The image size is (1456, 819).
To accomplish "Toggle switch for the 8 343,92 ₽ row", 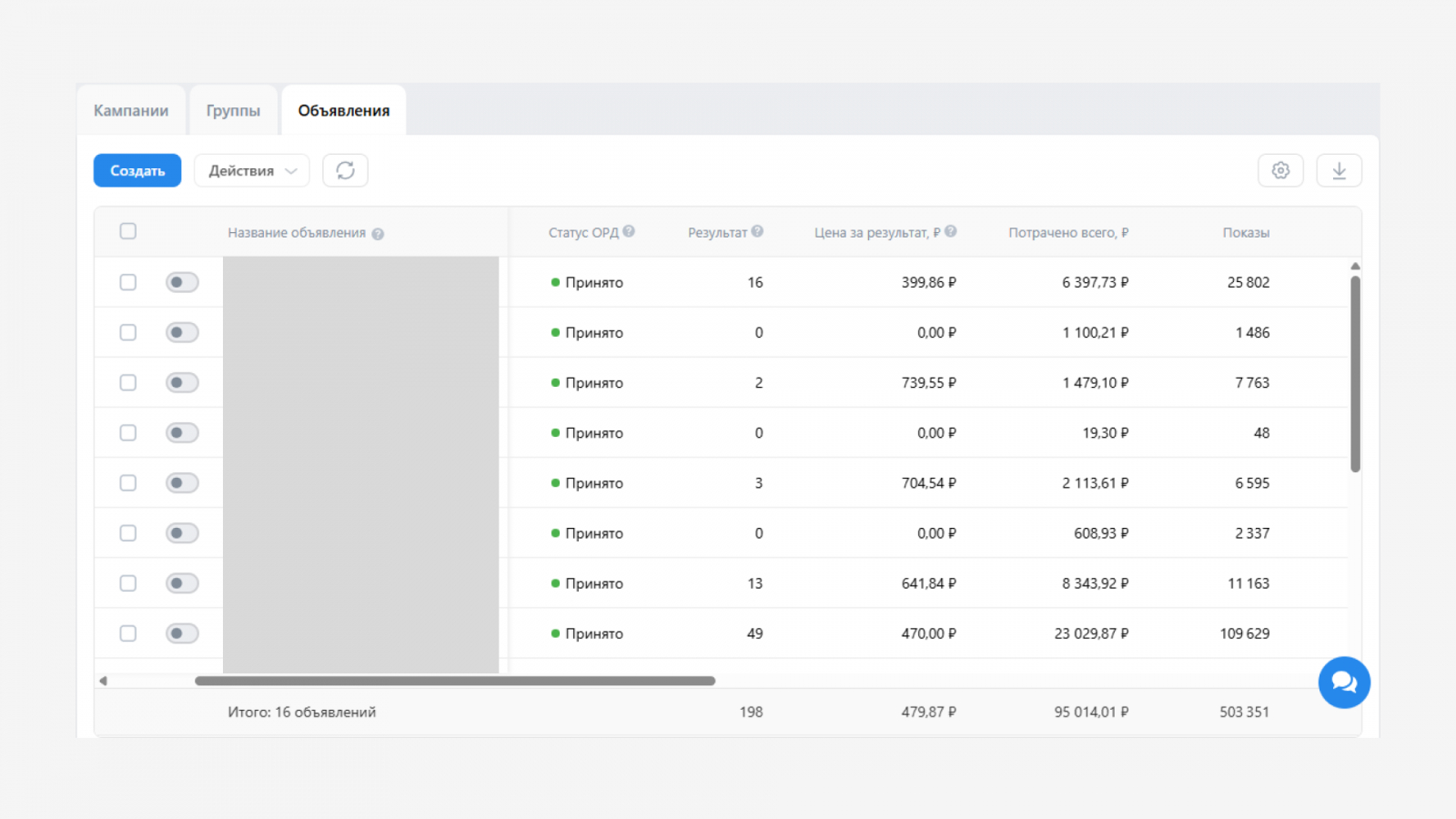I will tap(182, 583).
